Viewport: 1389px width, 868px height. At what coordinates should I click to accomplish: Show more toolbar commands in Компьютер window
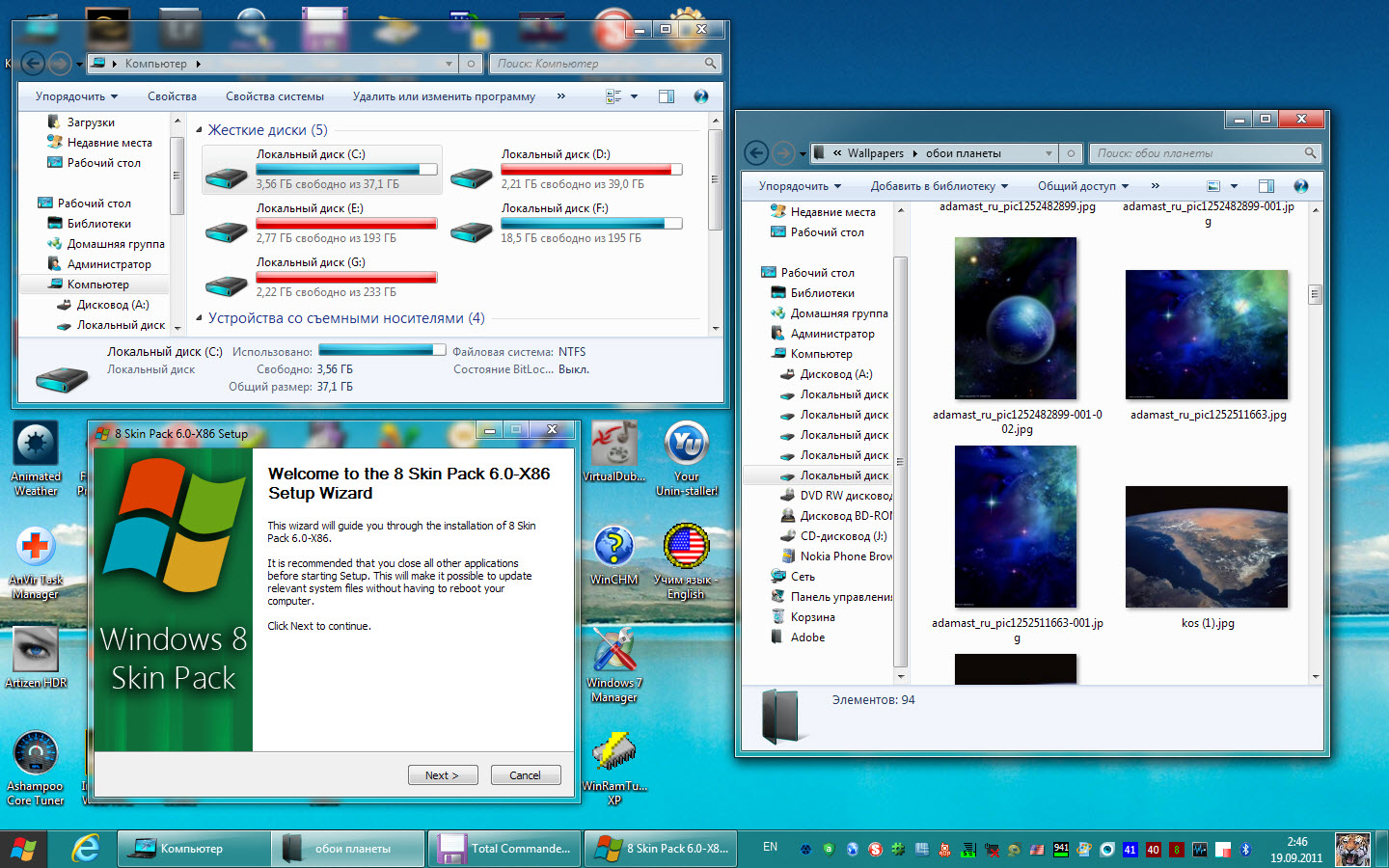(560, 96)
